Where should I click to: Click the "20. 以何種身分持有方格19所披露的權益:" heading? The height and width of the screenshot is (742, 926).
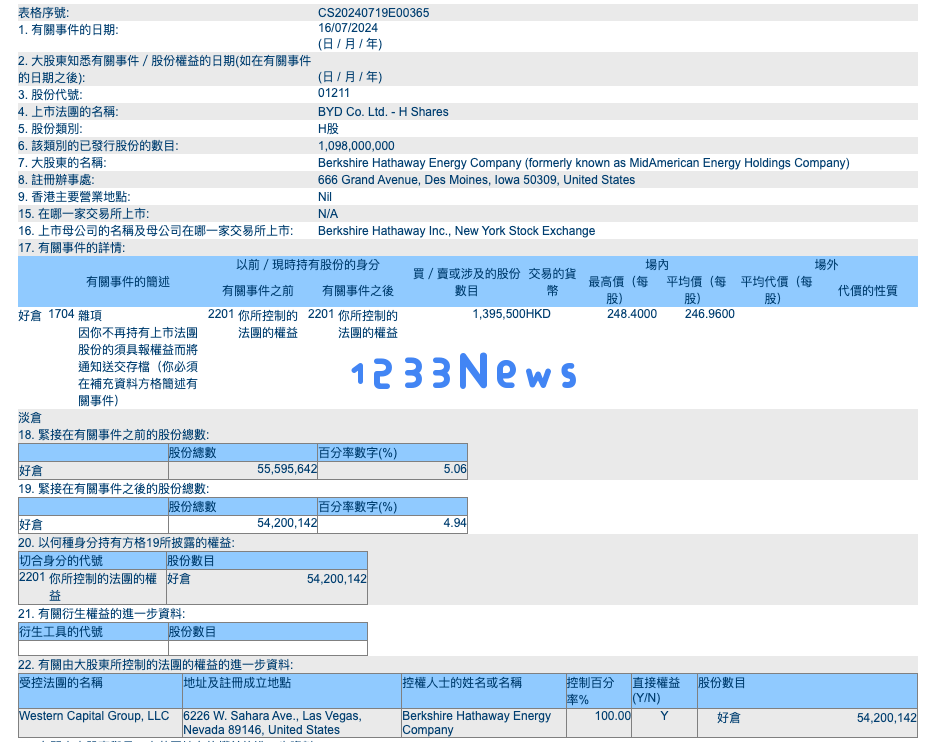tap(126, 543)
